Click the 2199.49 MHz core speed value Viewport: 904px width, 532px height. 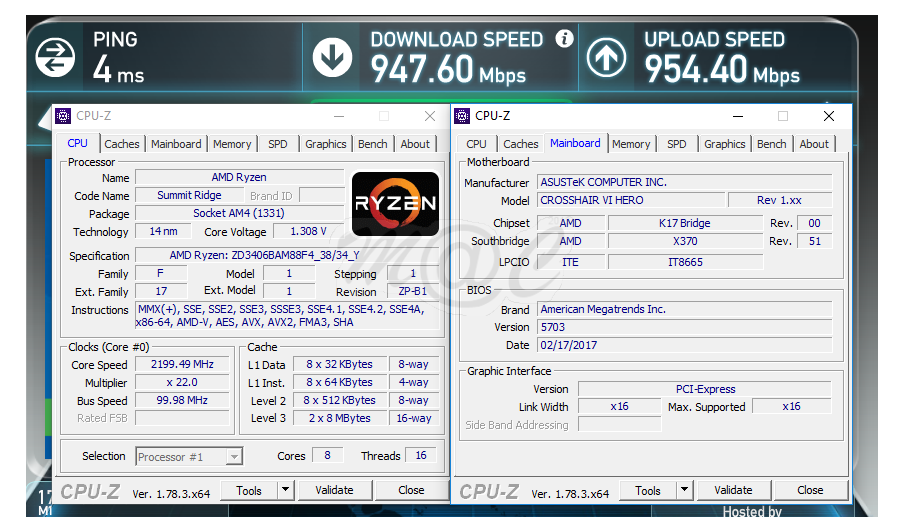tap(182, 364)
